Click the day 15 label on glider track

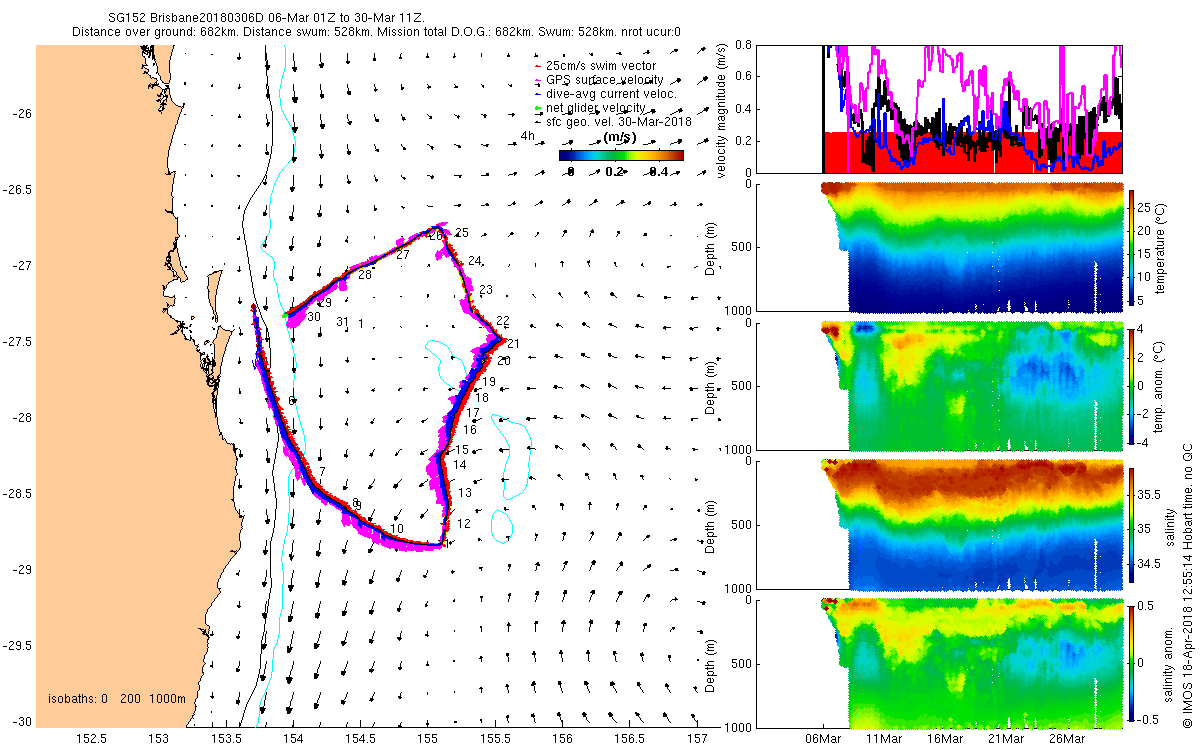tap(462, 450)
